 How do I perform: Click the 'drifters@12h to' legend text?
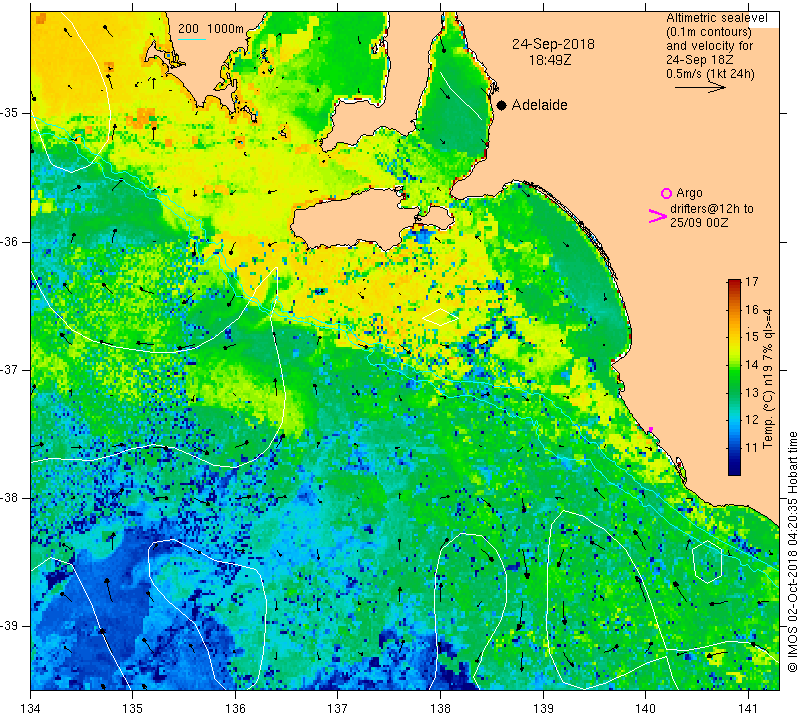pyautogui.click(x=711, y=209)
